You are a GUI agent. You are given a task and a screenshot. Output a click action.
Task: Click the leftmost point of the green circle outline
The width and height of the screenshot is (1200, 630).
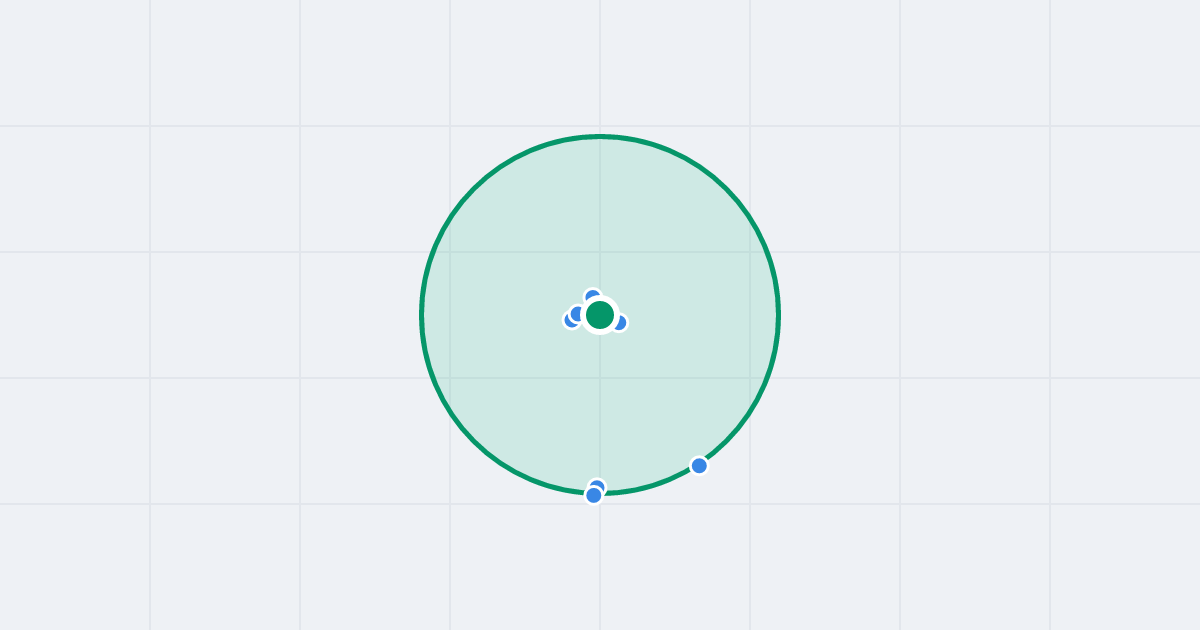pos(421,315)
